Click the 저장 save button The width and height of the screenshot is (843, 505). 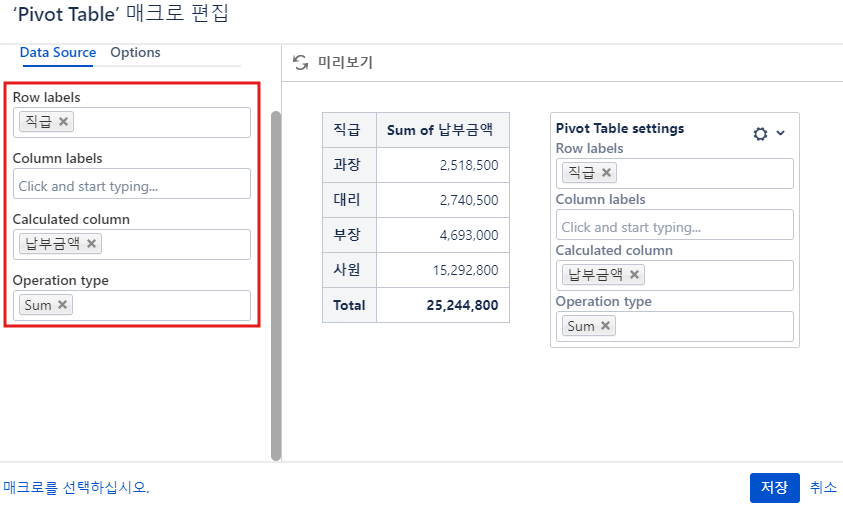pos(774,487)
